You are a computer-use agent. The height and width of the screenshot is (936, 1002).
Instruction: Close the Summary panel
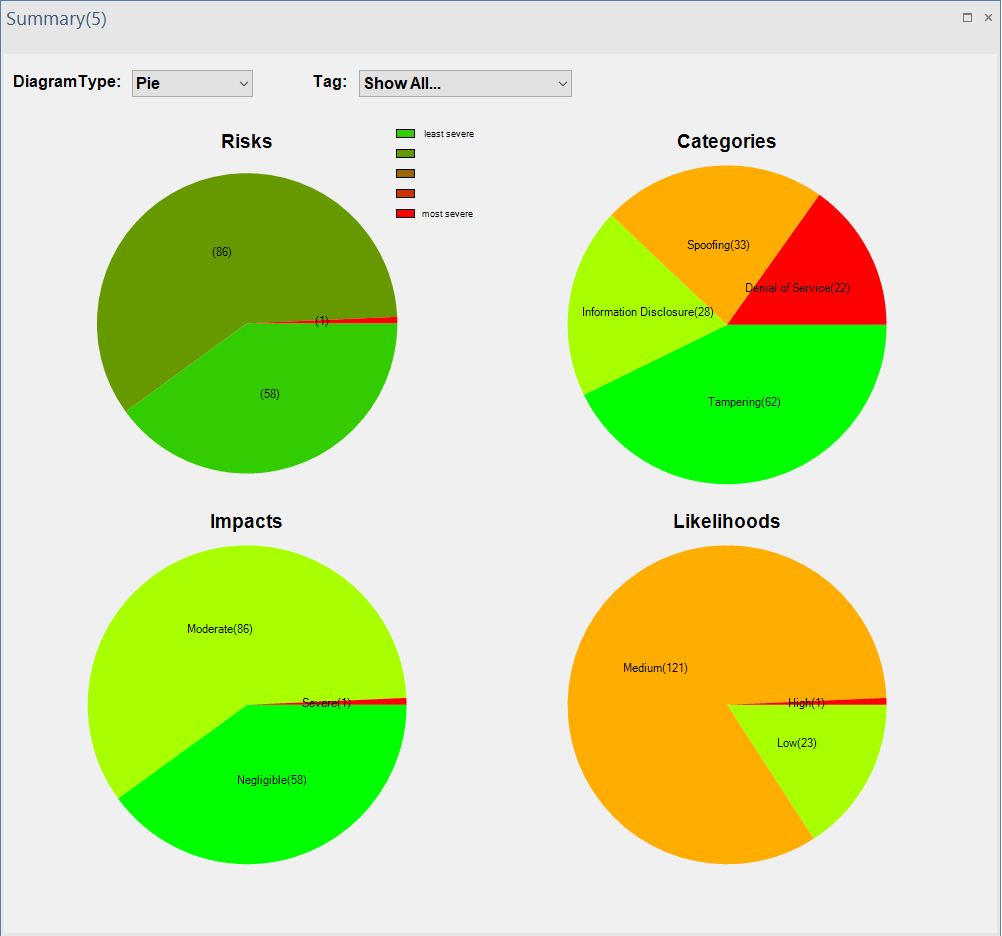click(988, 18)
